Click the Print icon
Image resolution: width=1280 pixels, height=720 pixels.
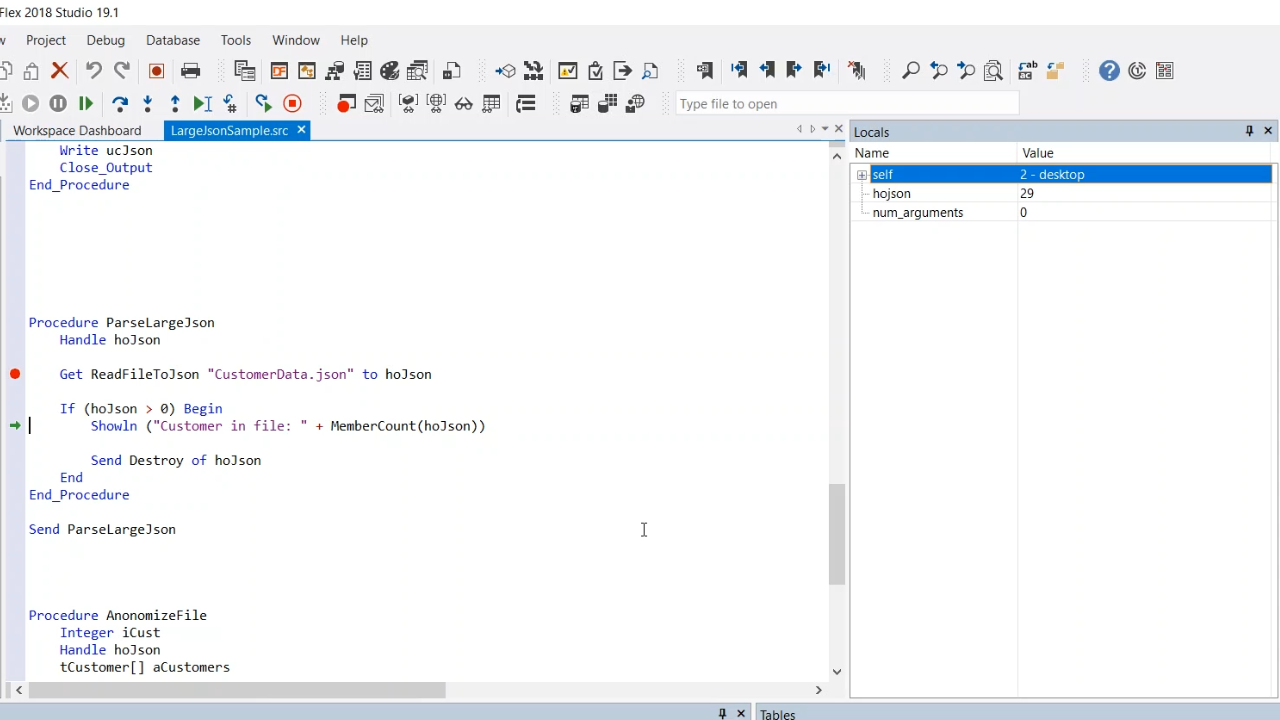point(190,71)
